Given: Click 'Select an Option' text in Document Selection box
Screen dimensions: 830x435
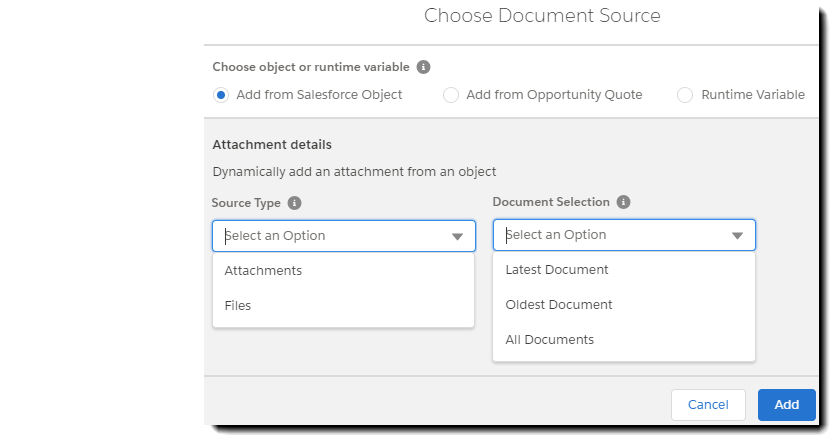Looking at the screenshot, I should (556, 235).
